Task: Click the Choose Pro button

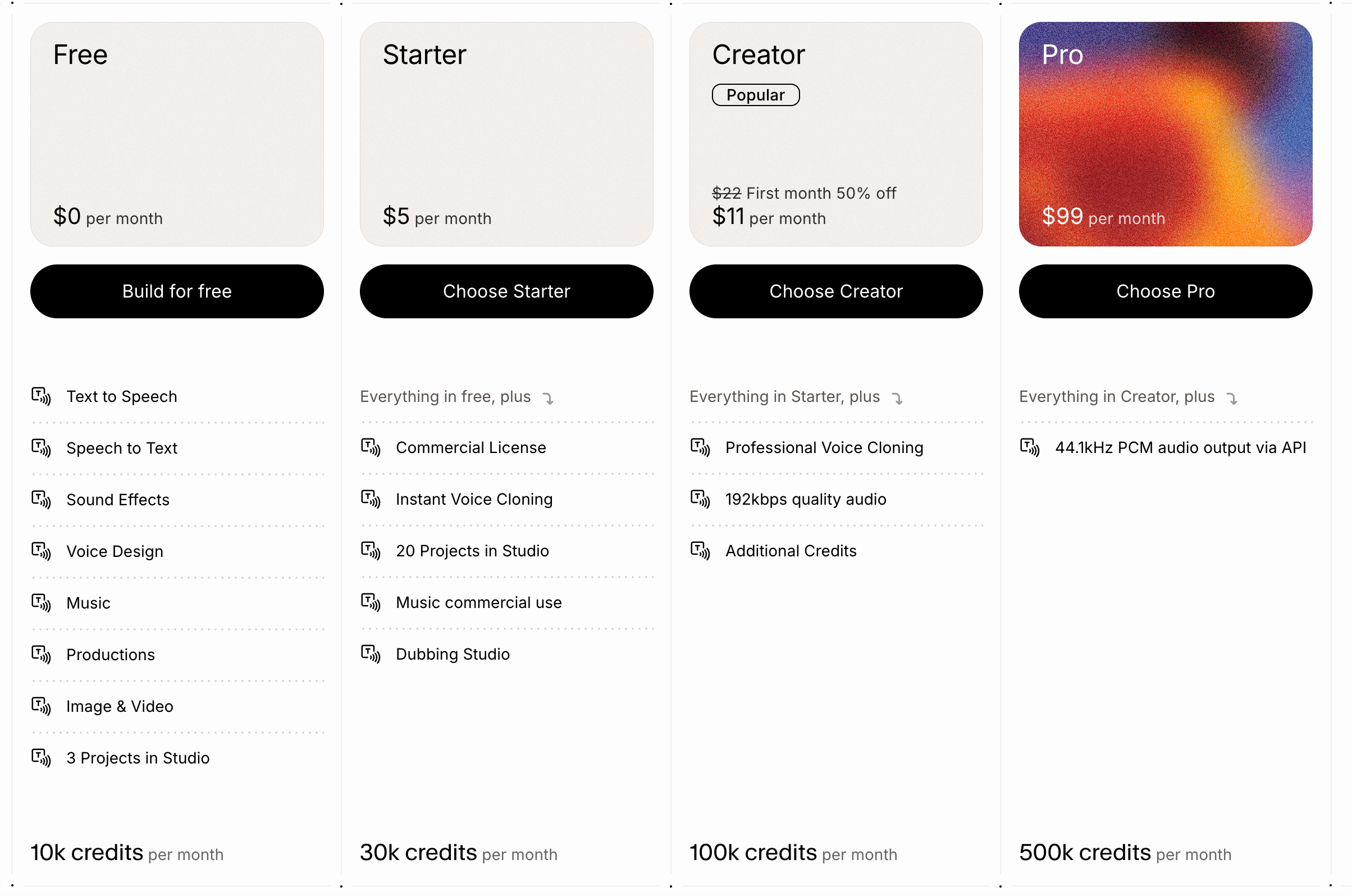Action: (1164, 291)
